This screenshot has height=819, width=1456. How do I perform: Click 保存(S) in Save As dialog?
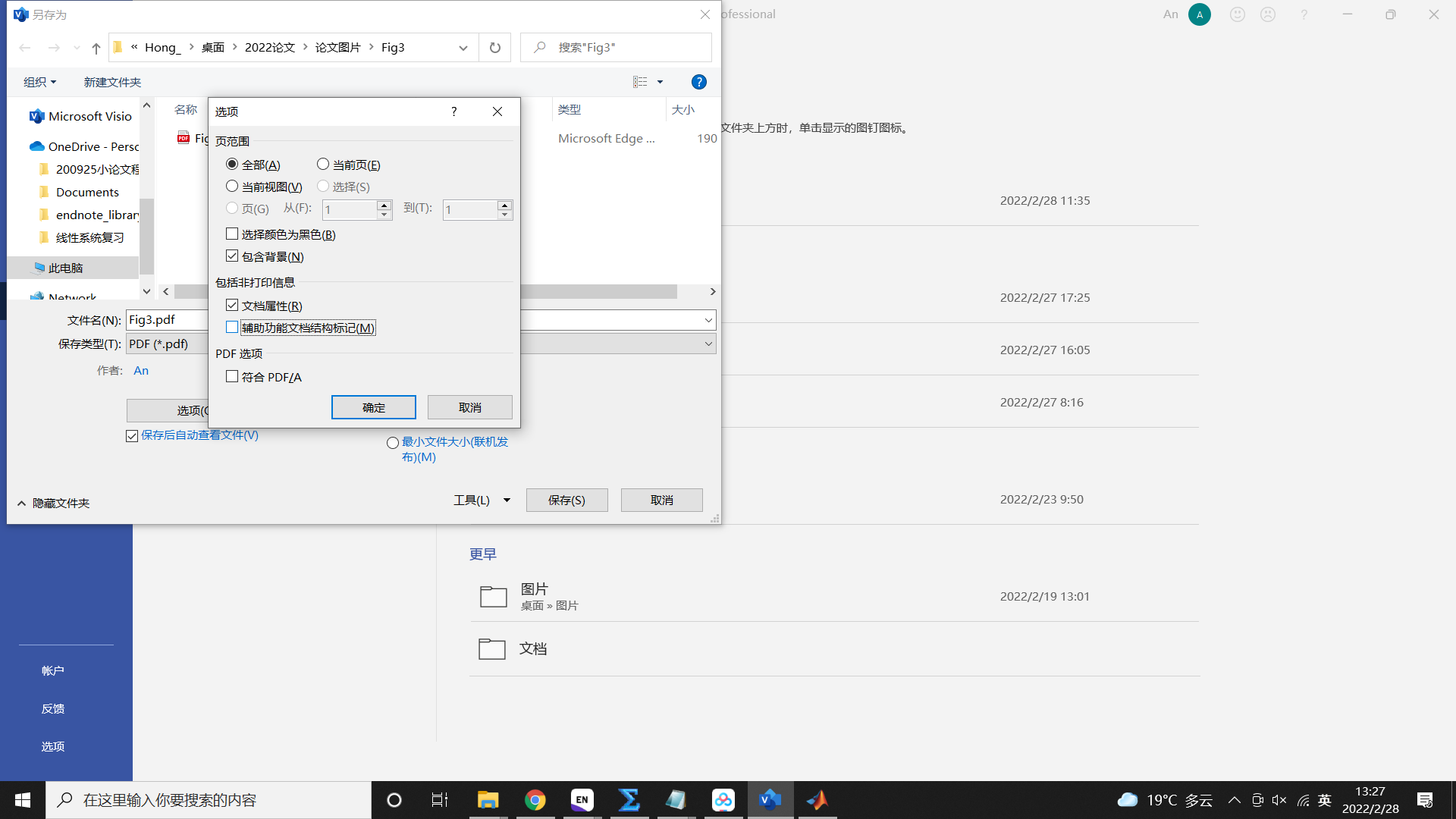[567, 500]
